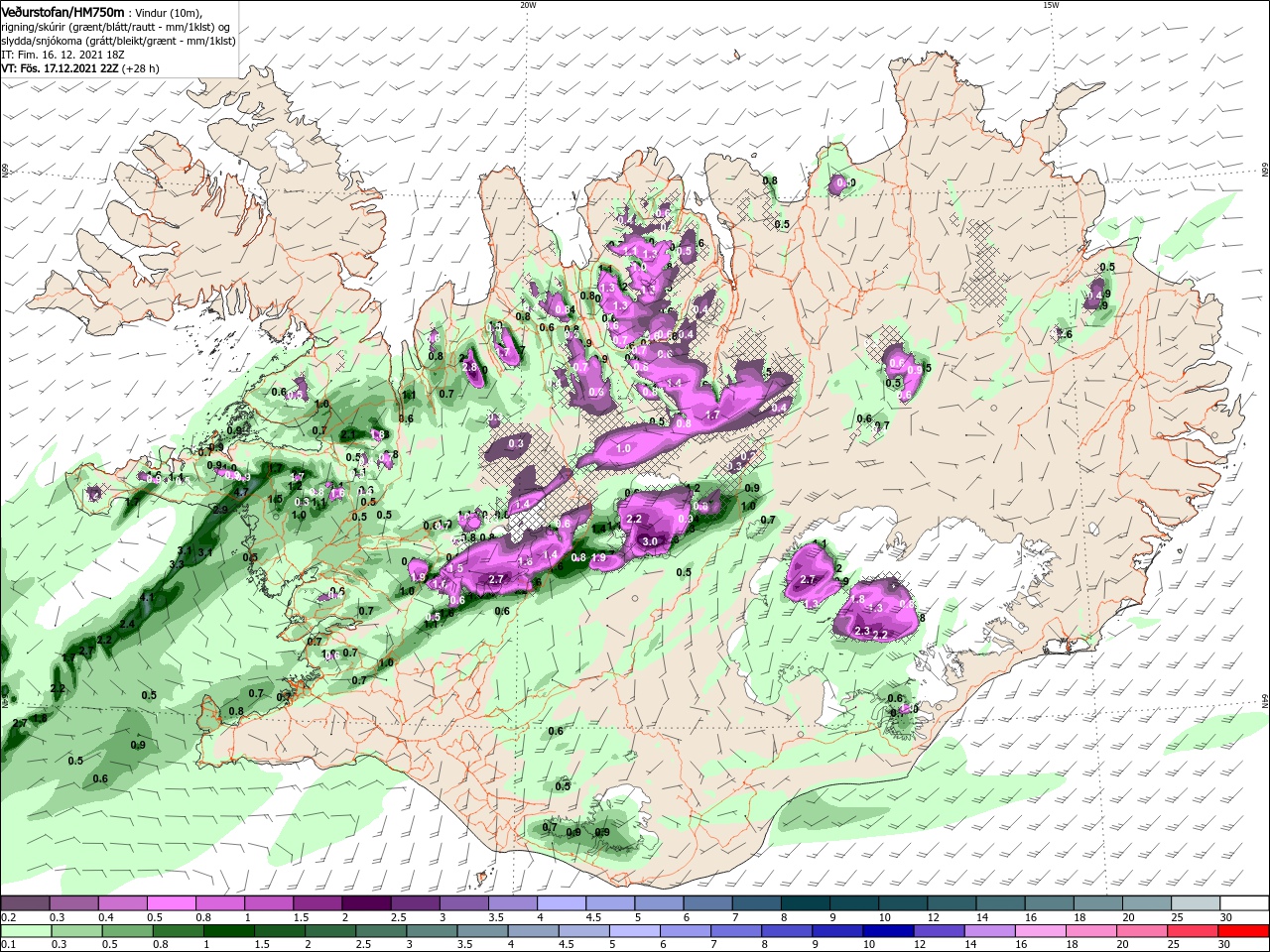Pick the dark purple swatch labeled 2 in upper legend

click(365, 903)
